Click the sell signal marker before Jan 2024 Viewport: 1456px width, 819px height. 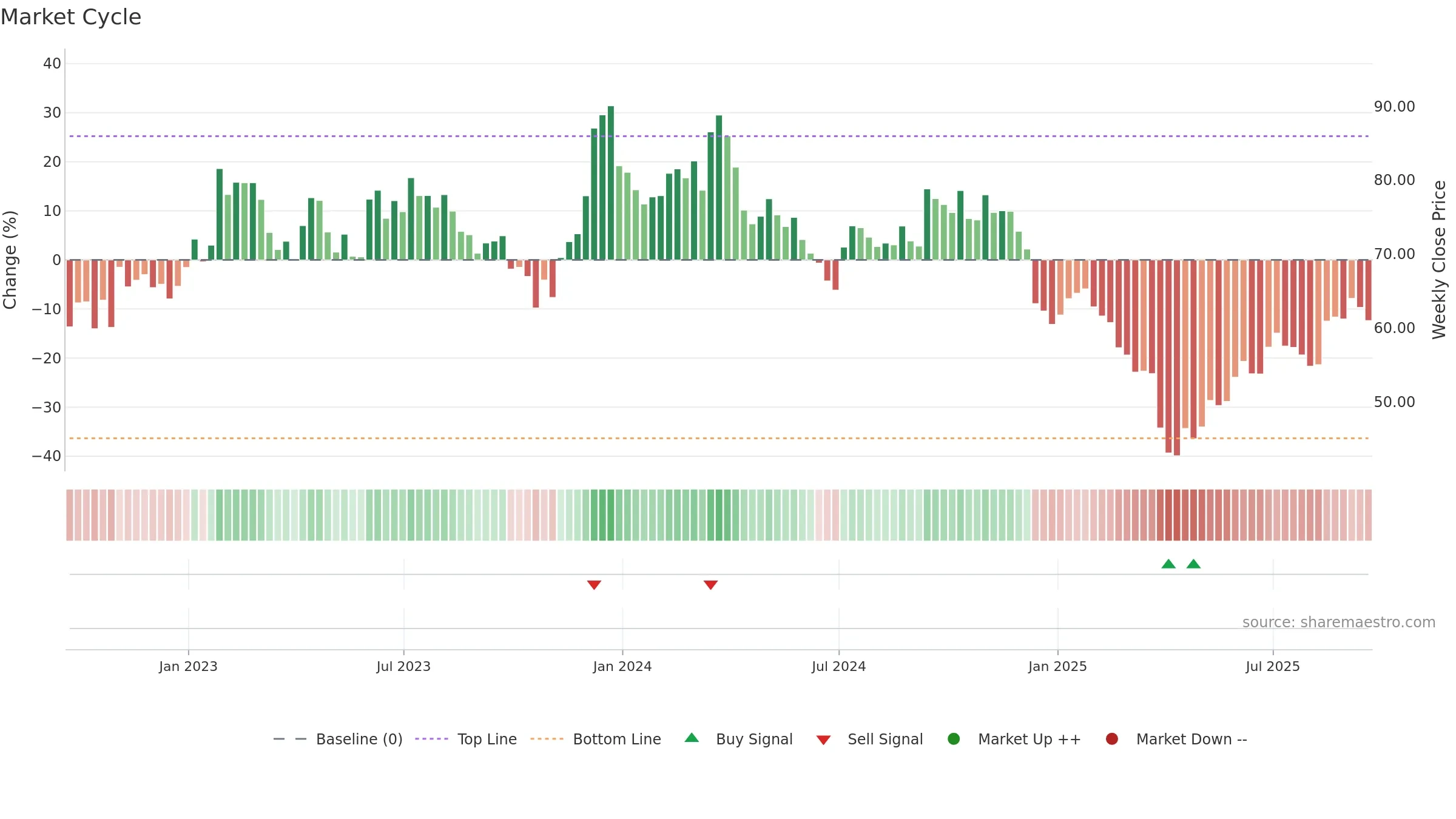(x=594, y=585)
